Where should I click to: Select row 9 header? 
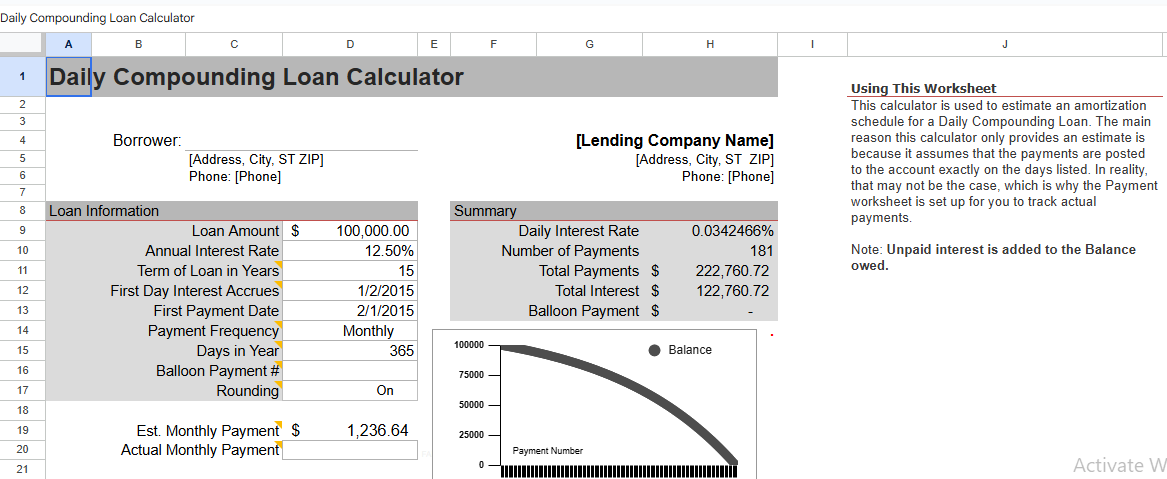point(22,231)
